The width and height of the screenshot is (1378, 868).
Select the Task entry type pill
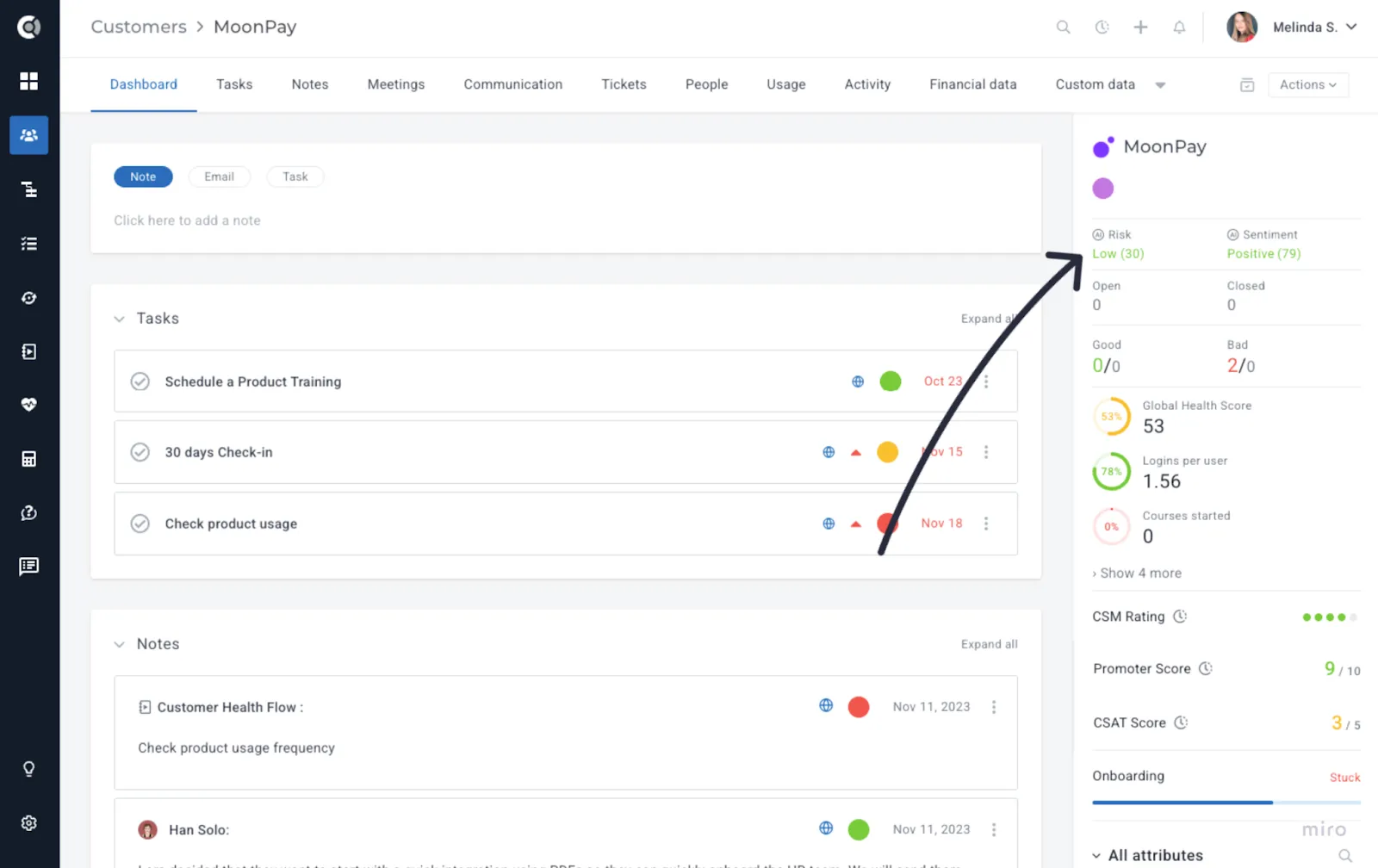(295, 177)
